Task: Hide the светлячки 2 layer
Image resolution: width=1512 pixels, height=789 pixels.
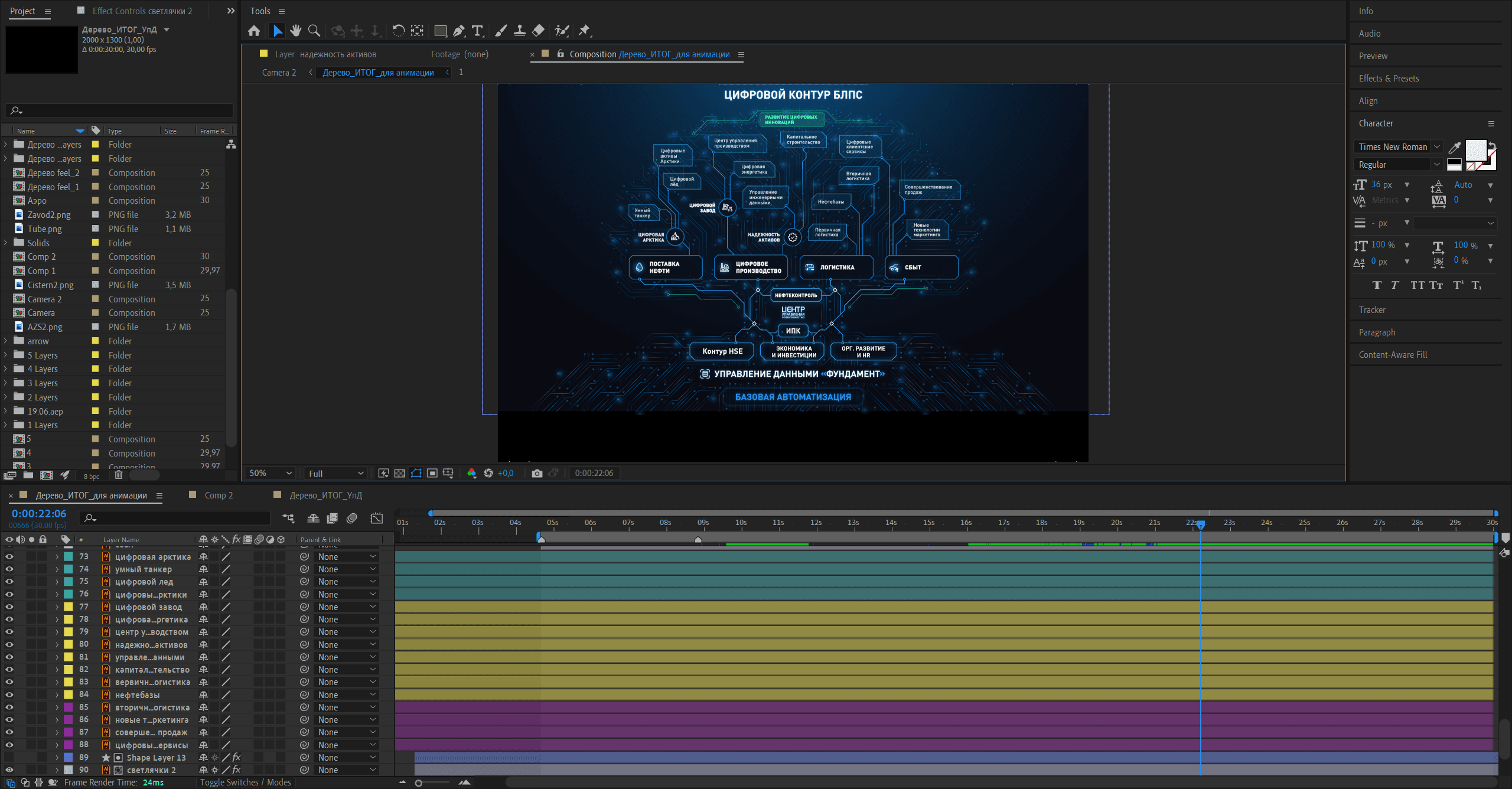Action: [x=9, y=770]
